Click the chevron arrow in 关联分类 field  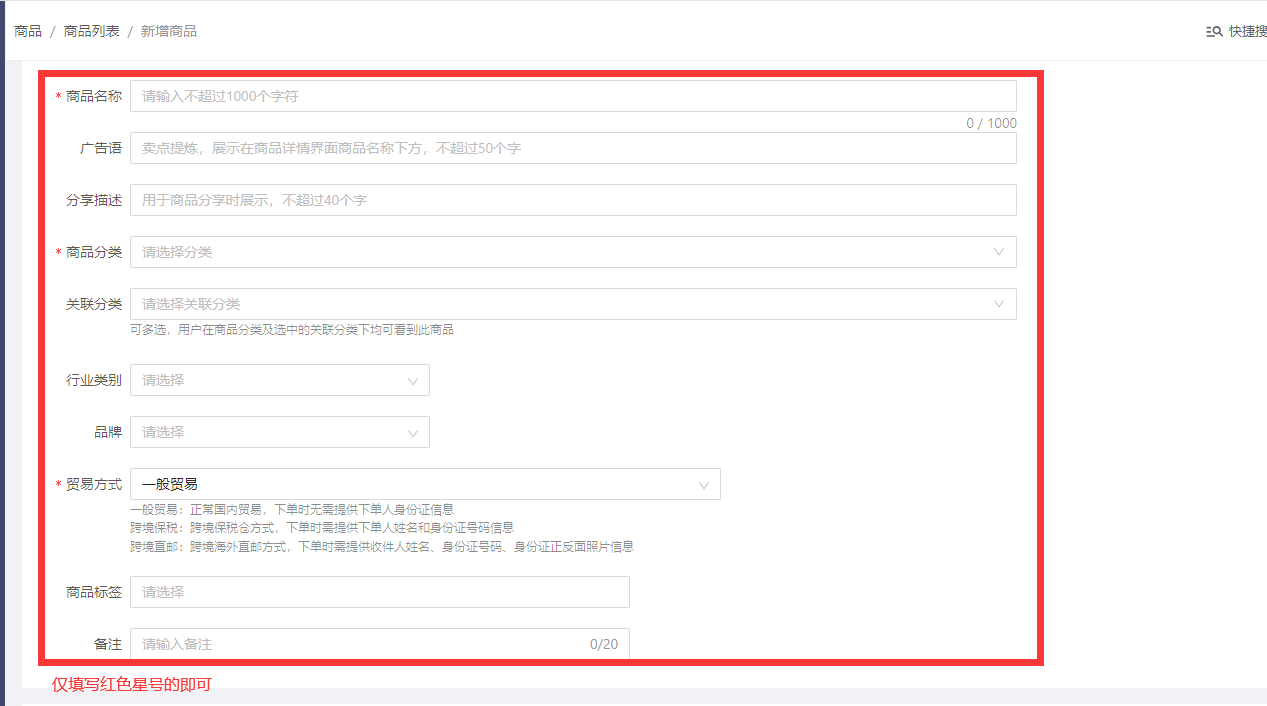[x=998, y=304]
